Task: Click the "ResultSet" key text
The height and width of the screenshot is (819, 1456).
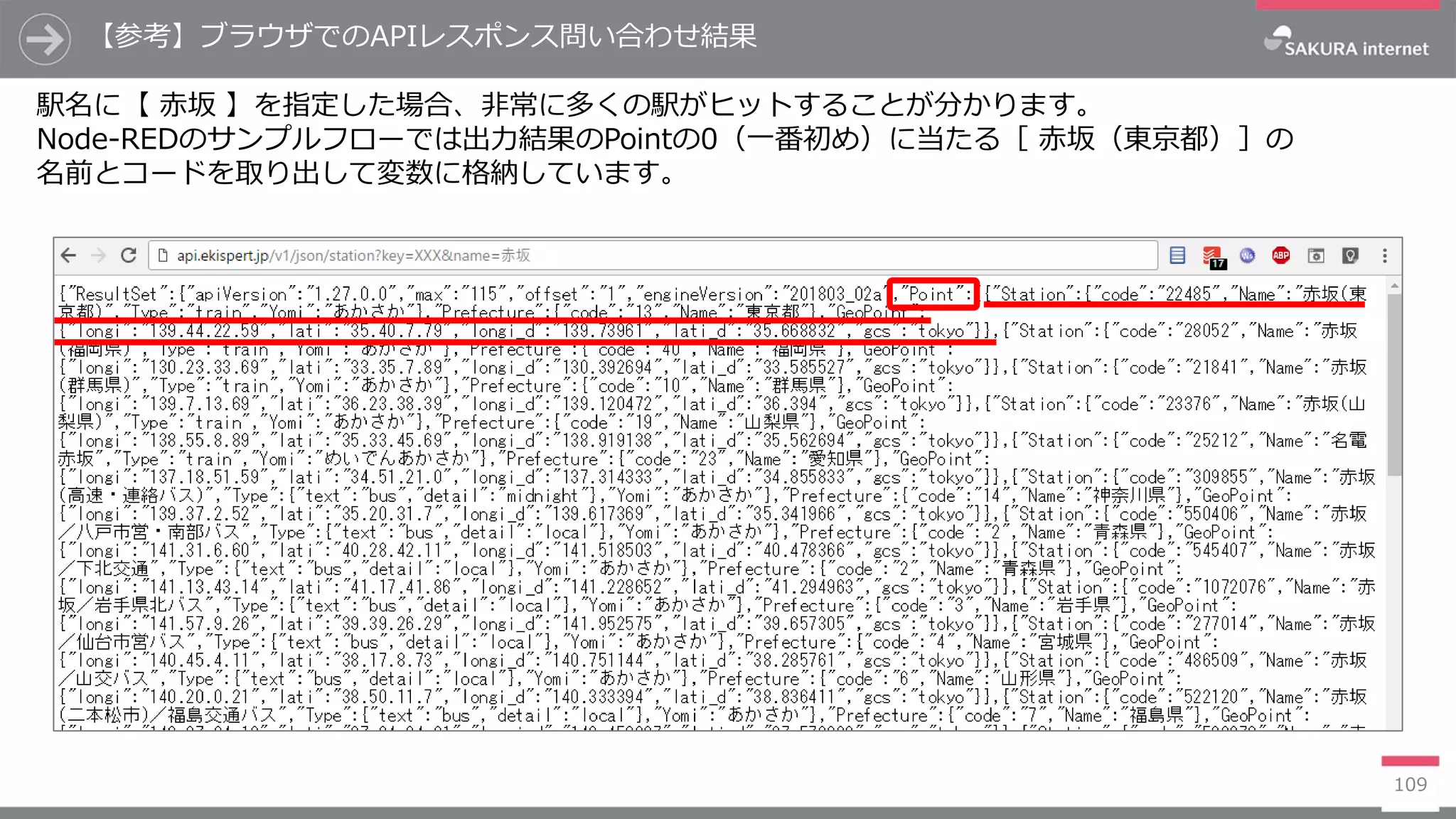Action: point(116,294)
